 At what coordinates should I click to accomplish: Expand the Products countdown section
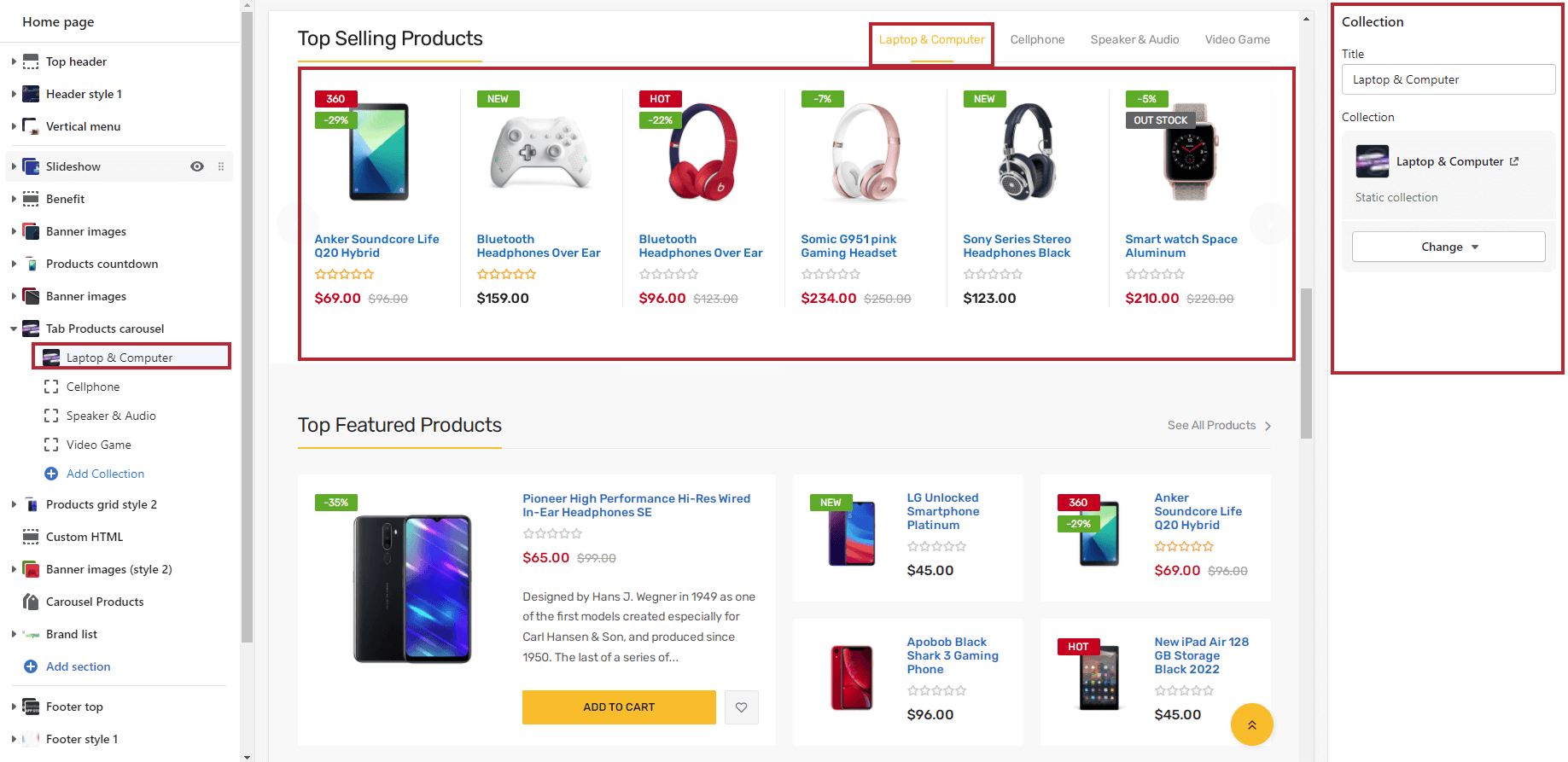tap(14, 264)
